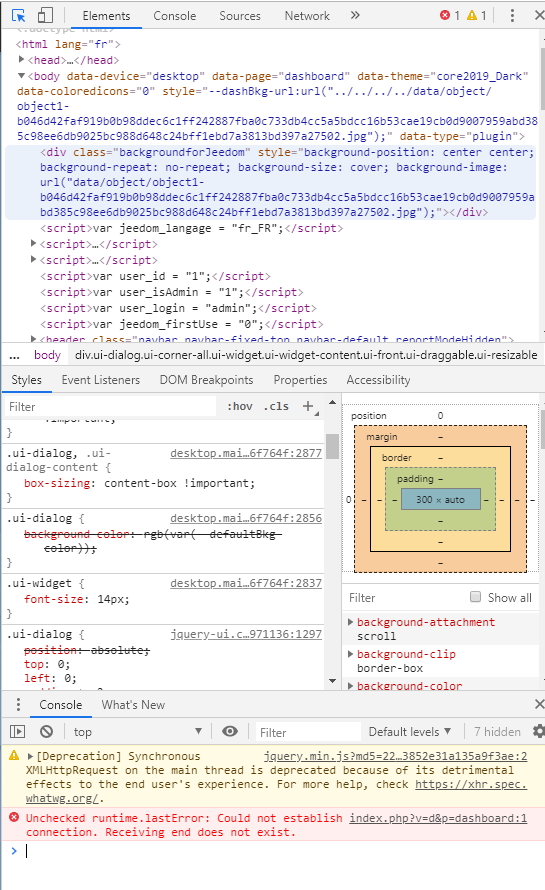Select the Console drawer tab

point(61,704)
